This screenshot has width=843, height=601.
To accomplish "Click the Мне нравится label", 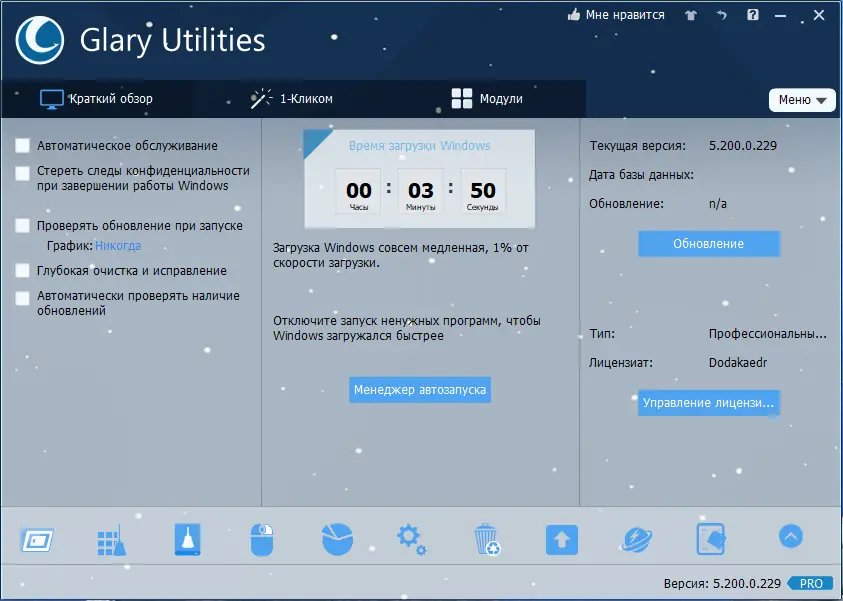I will 625,15.
